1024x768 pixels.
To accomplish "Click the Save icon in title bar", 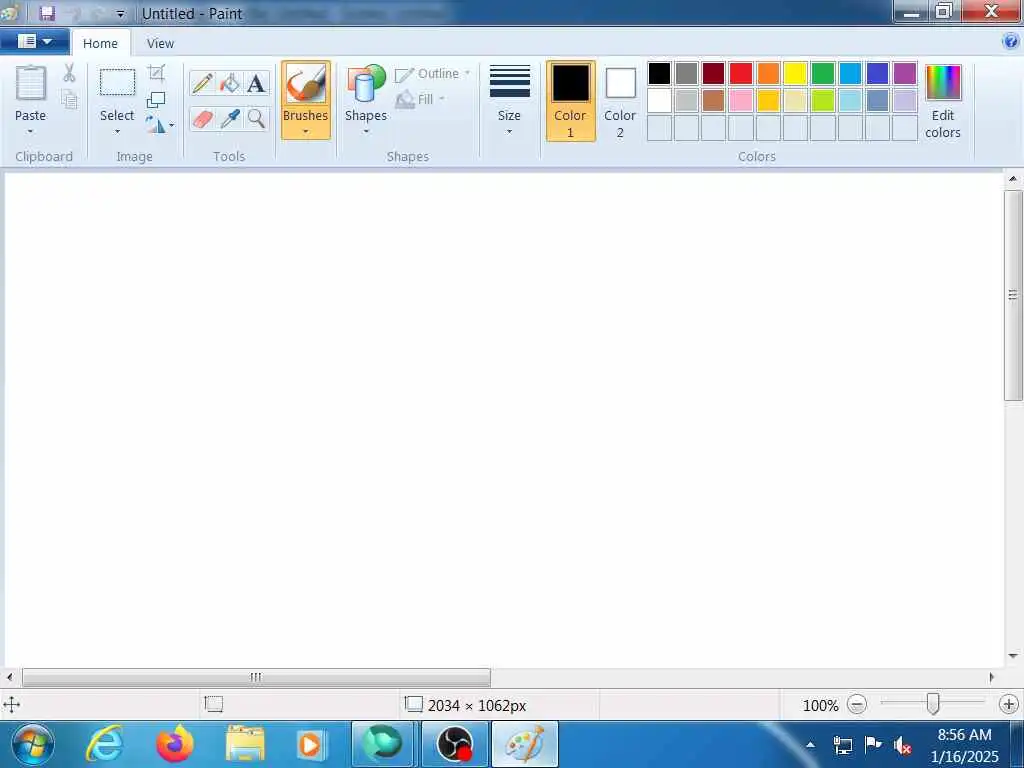I will coord(47,13).
